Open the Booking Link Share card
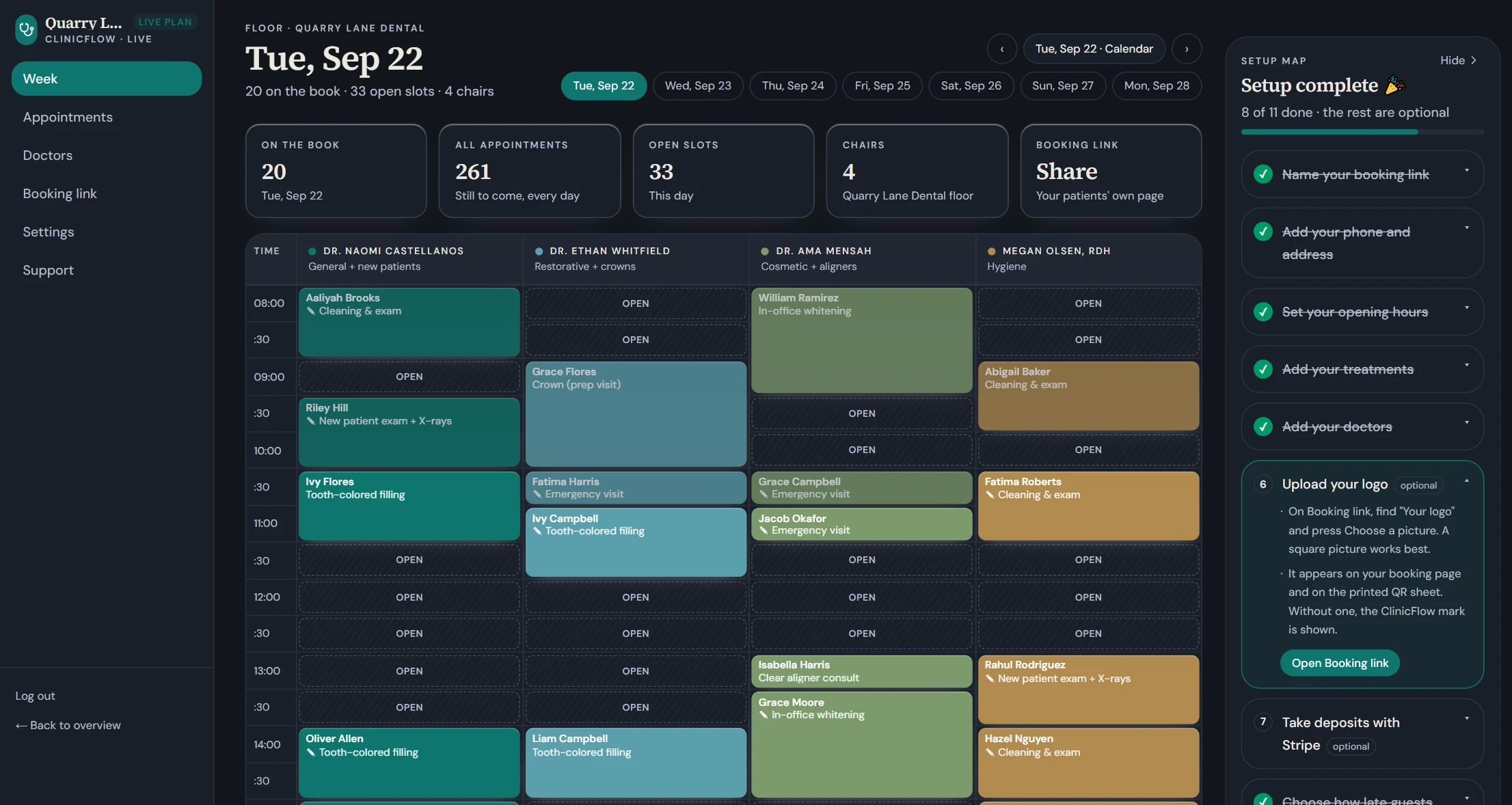 (1111, 171)
